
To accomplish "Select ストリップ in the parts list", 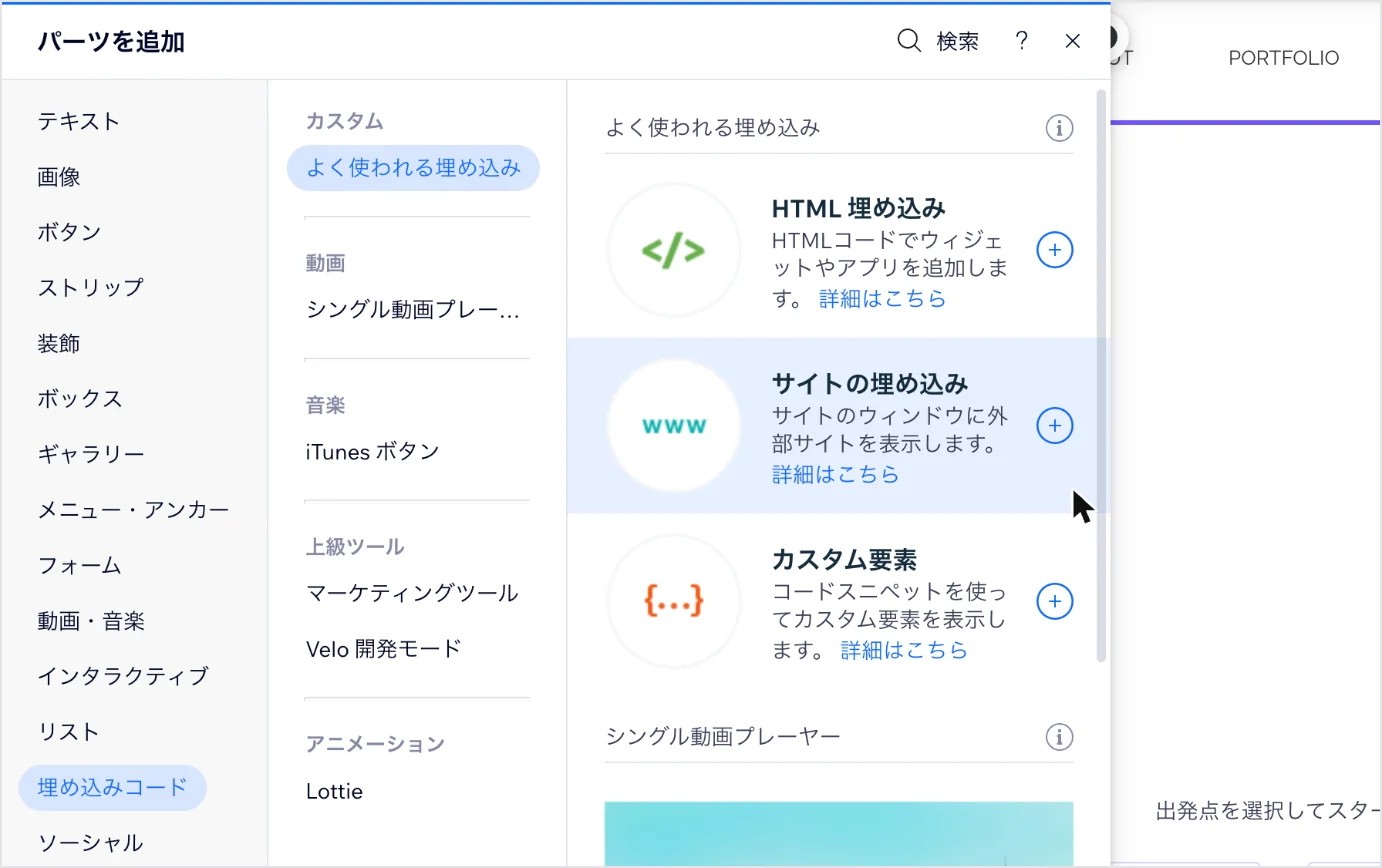I will pyautogui.click(x=91, y=287).
